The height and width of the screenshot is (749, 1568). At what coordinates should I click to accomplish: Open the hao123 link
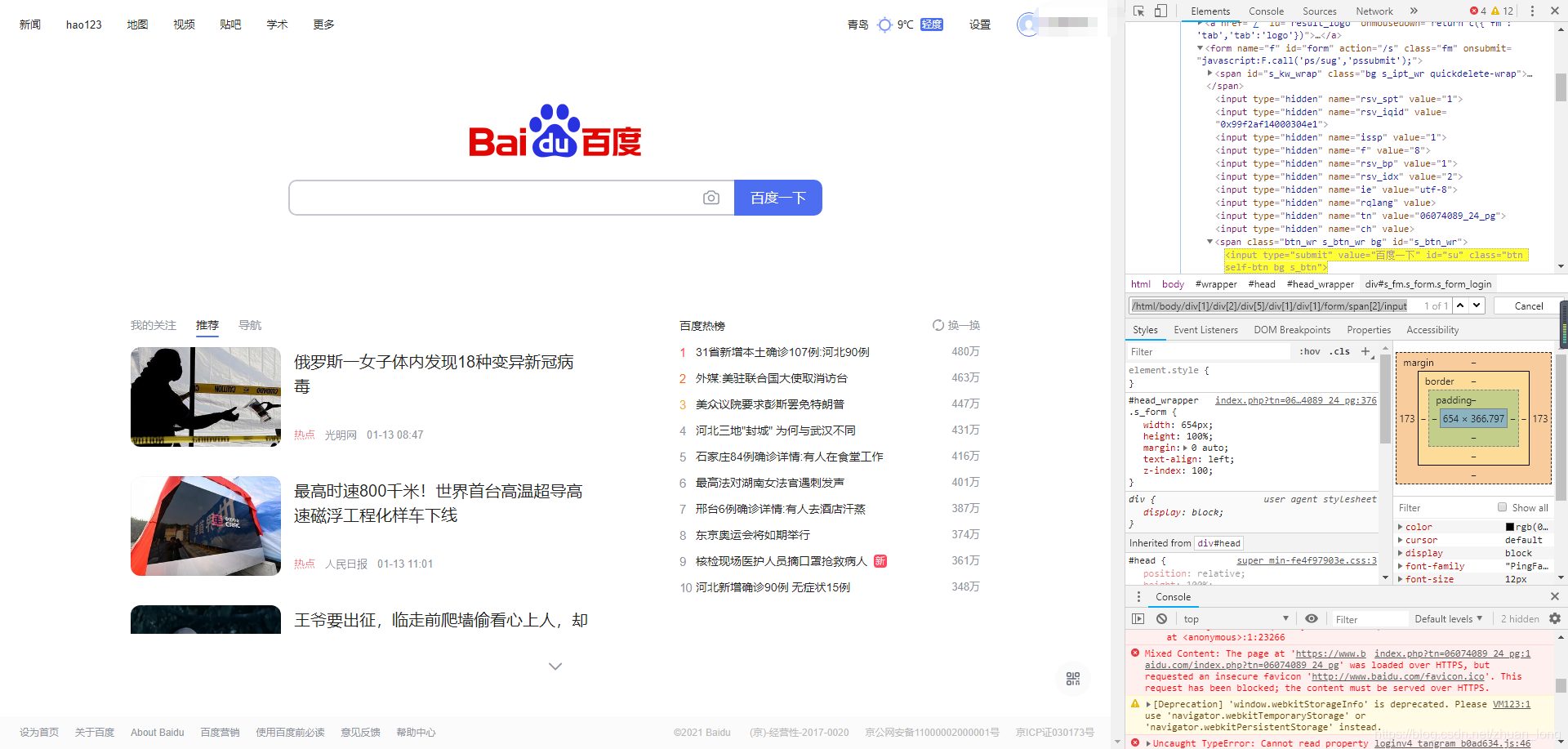tap(83, 24)
